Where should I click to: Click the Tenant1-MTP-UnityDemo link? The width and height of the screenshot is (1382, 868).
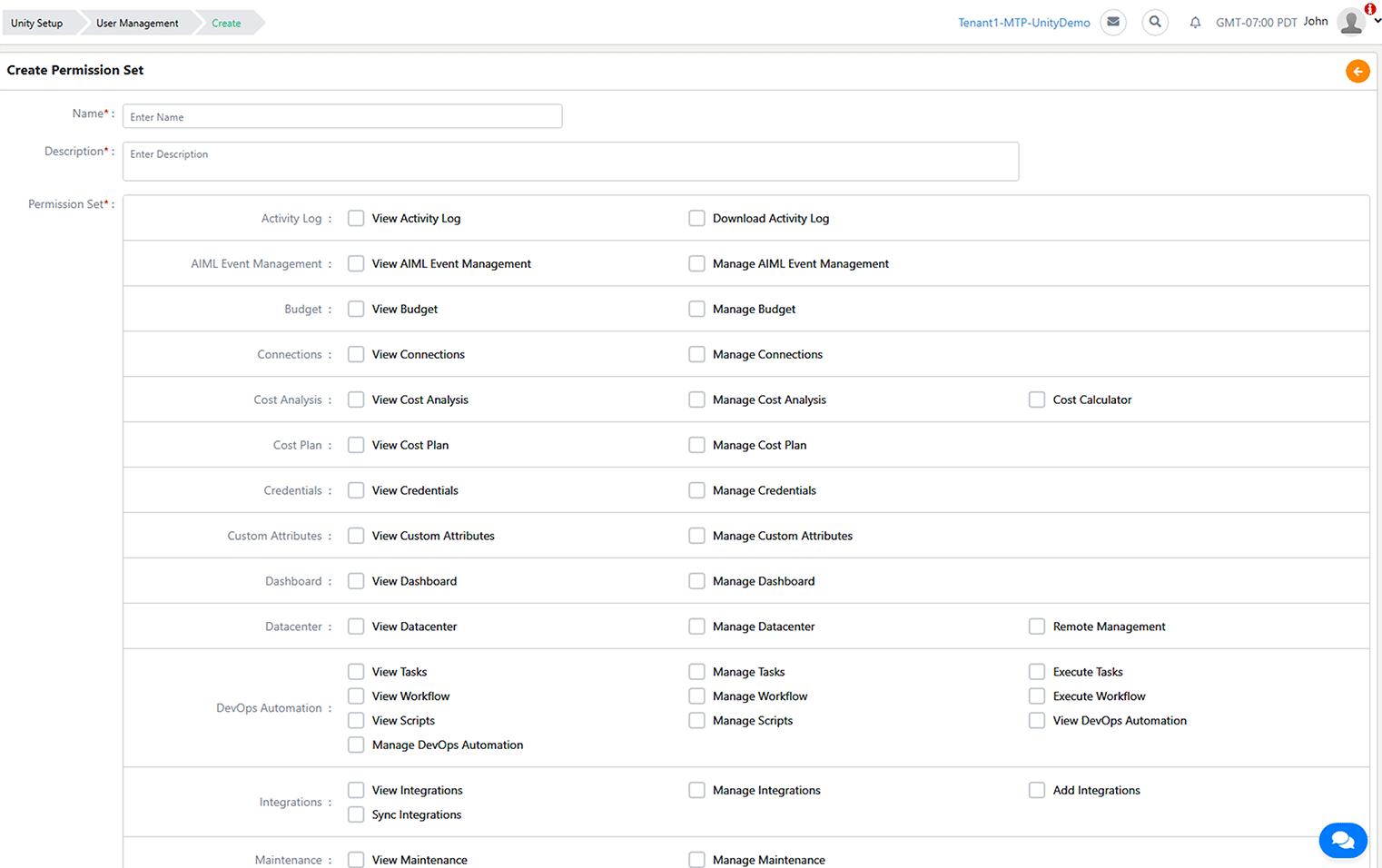click(1024, 23)
